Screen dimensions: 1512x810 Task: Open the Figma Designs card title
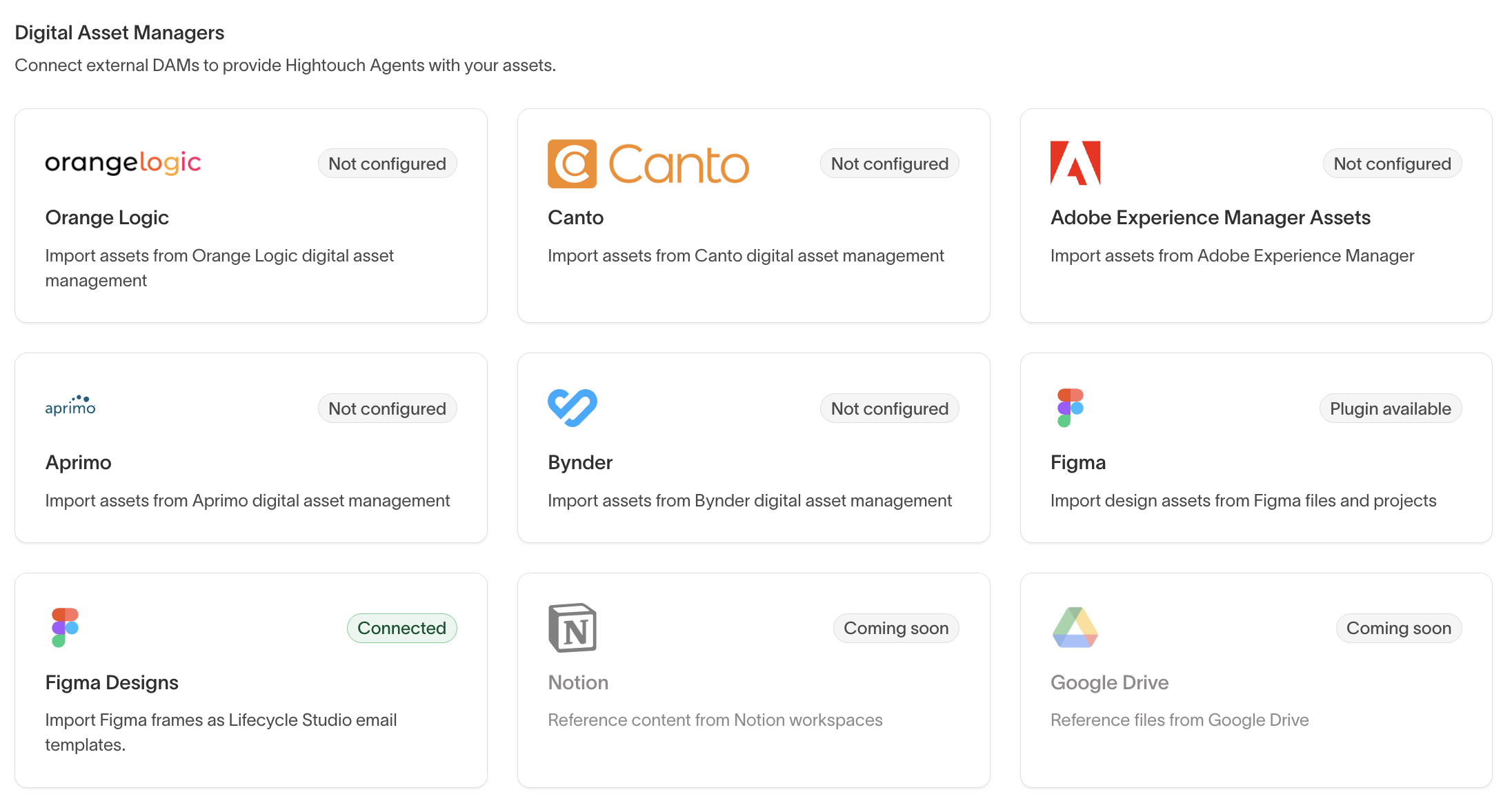[x=112, y=682]
